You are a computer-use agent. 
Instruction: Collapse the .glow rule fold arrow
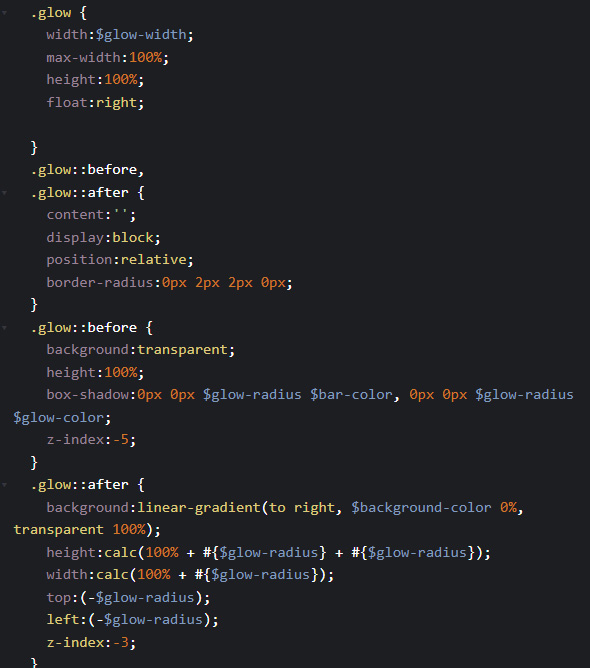tap(4, 13)
